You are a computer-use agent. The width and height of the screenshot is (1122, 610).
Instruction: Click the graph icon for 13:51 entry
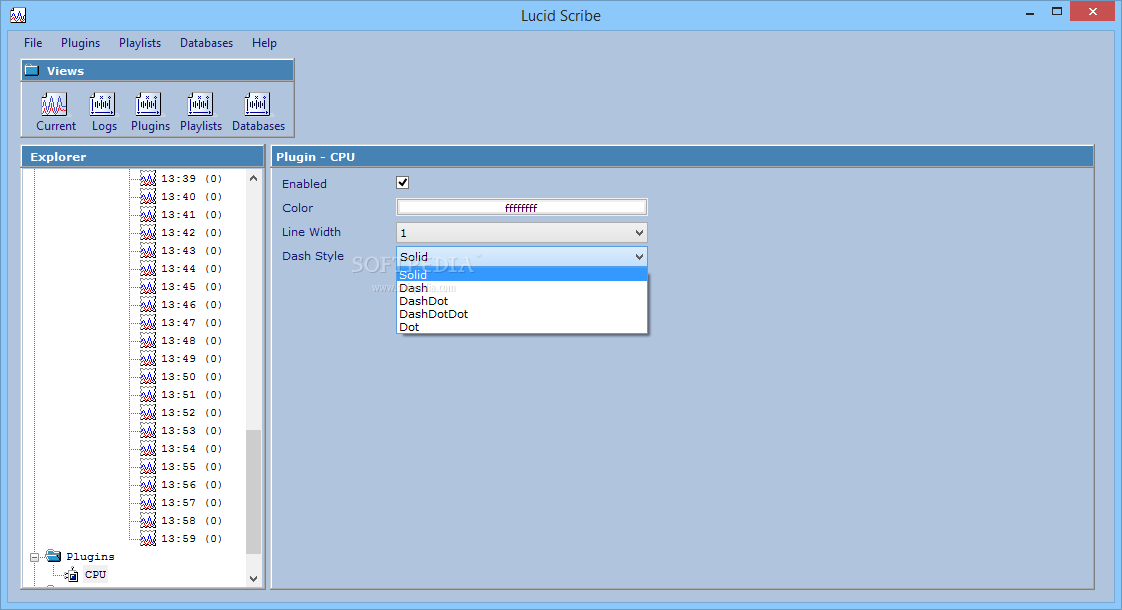click(x=147, y=394)
